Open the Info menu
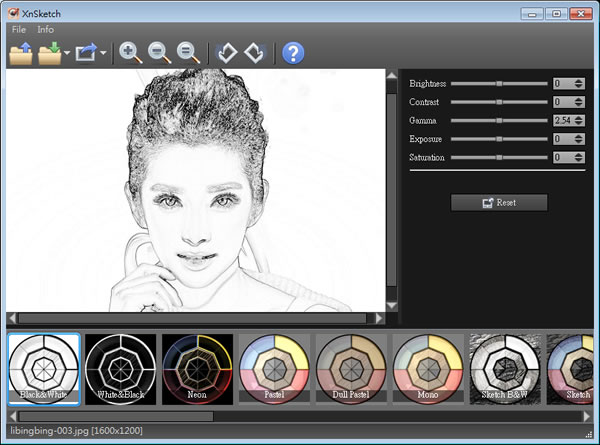Screen dimensions: 600x445 (x=46, y=29)
